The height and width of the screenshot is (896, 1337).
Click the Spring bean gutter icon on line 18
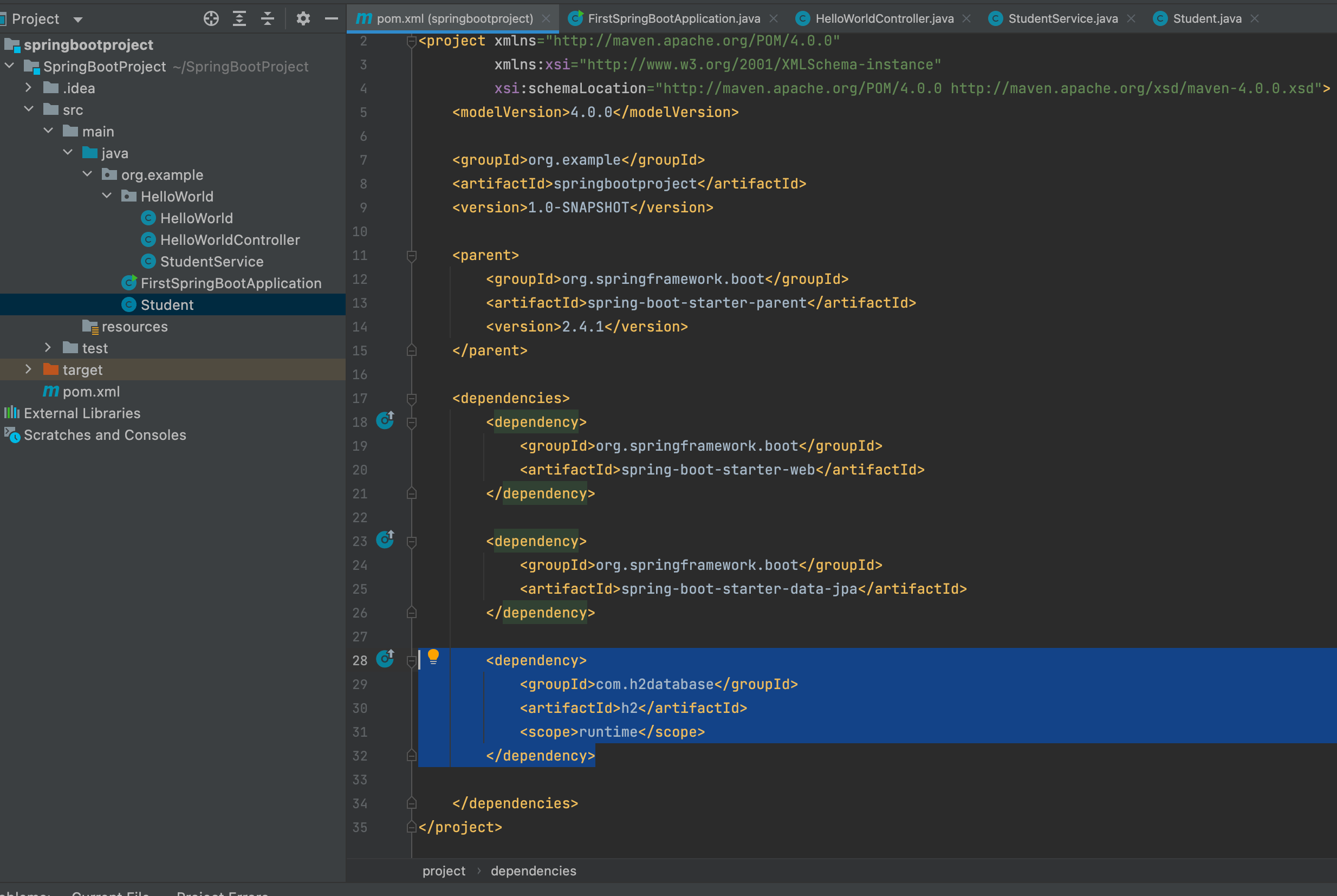[x=385, y=421]
